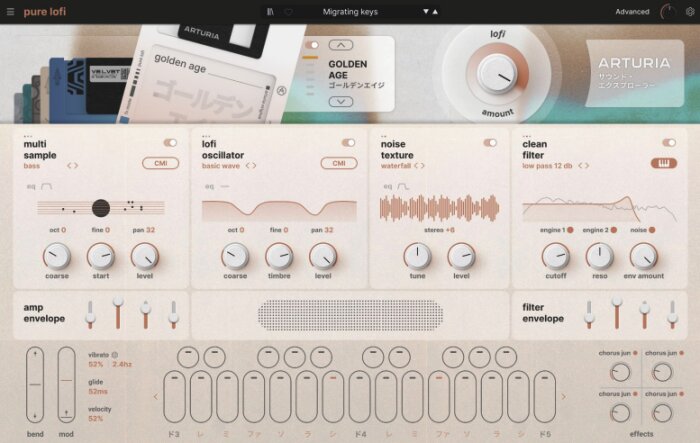
Task: Click the noise texture tune knob
Action: (417, 256)
